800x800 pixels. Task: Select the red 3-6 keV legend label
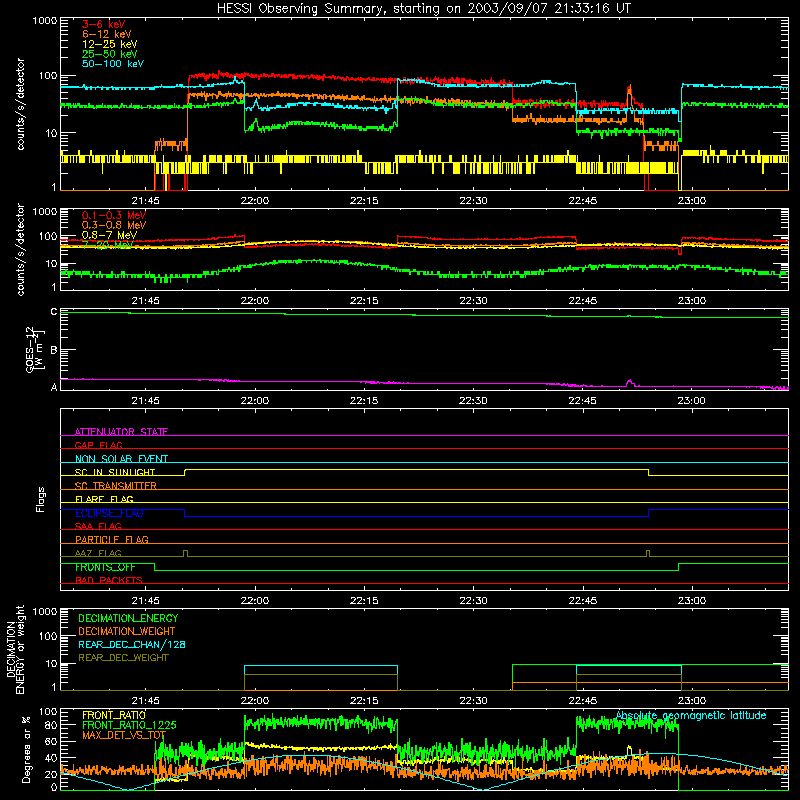click(103, 24)
